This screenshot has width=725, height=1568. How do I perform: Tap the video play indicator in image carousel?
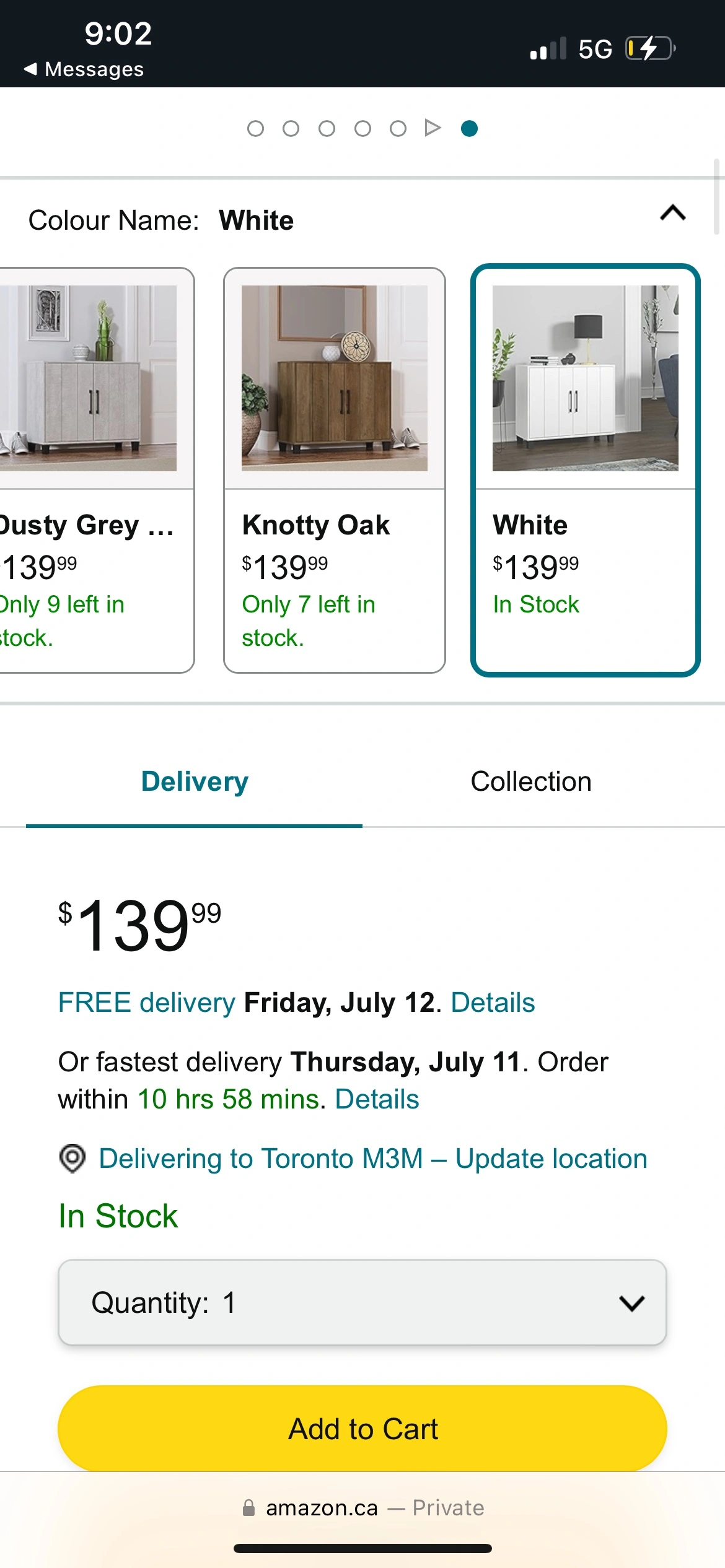click(433, 128)
